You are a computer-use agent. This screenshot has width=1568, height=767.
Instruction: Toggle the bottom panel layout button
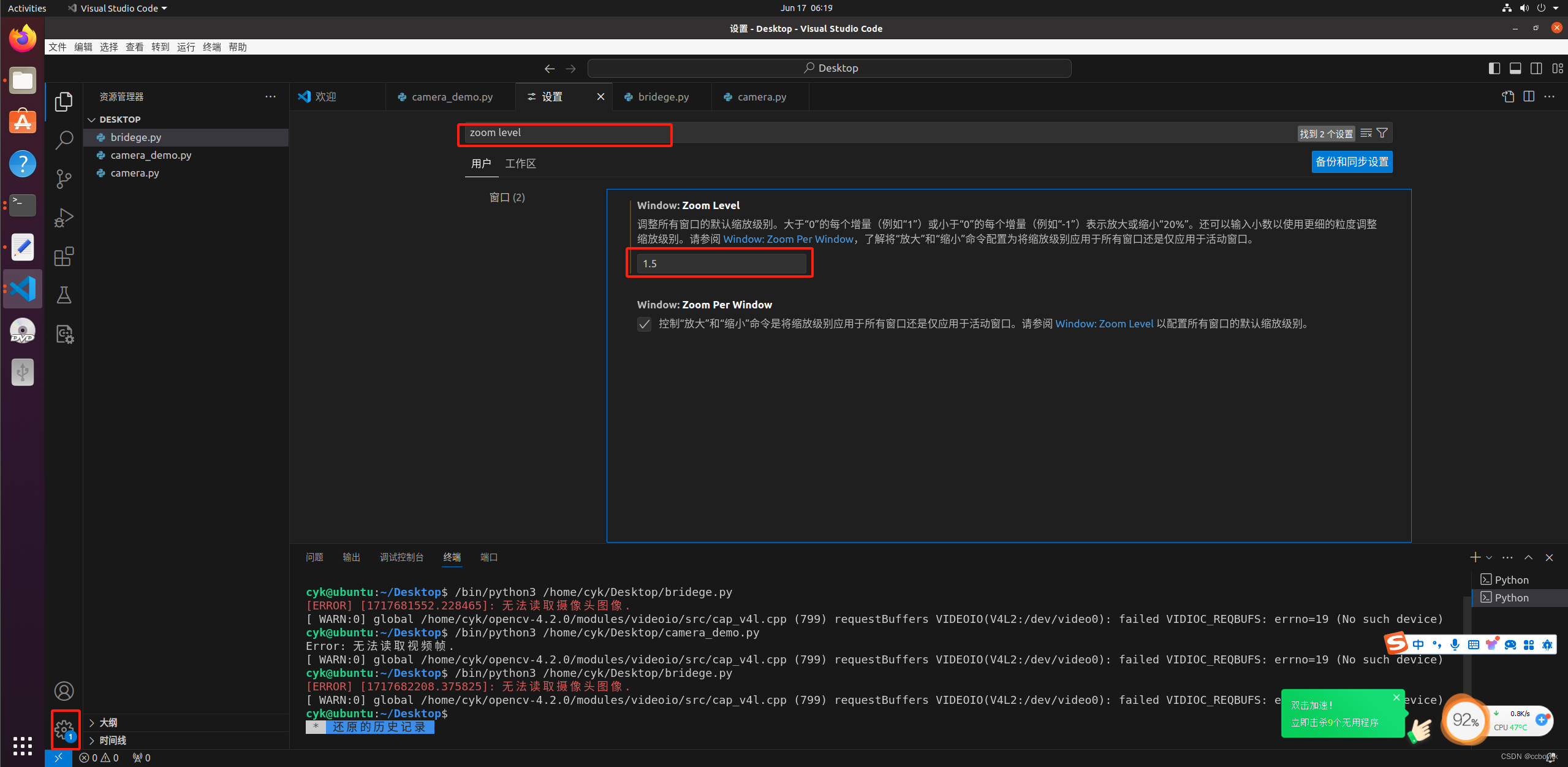point(1515,68)
